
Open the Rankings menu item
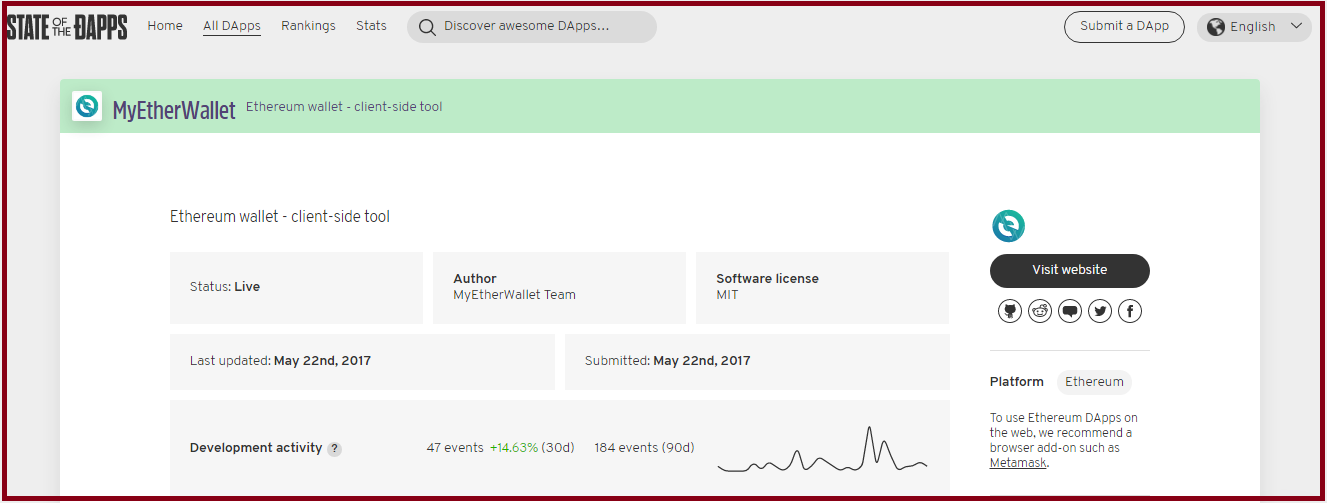[308, 26]
